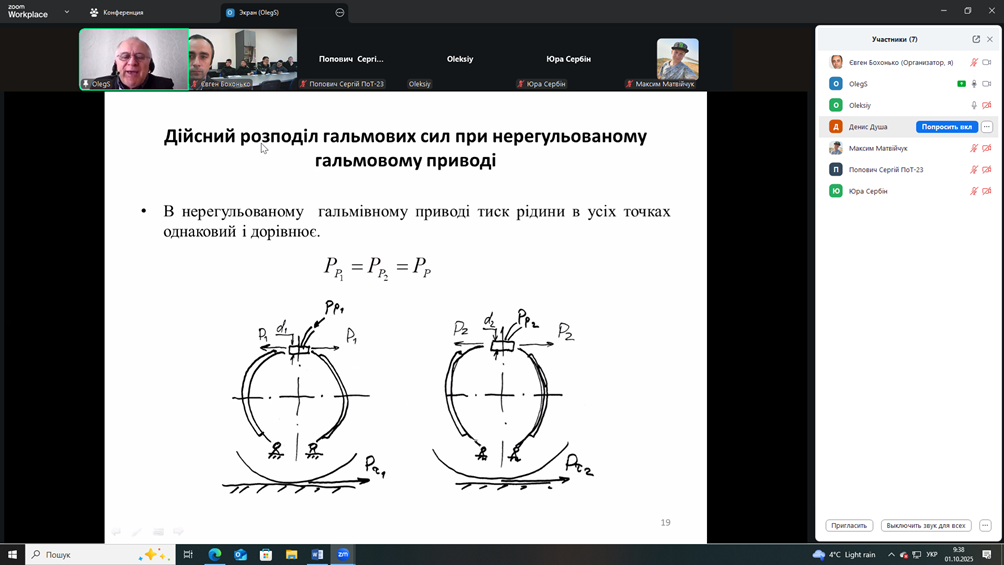Open the more options menu beside mute-all button

pyautogui.click(x=985, y=525)
